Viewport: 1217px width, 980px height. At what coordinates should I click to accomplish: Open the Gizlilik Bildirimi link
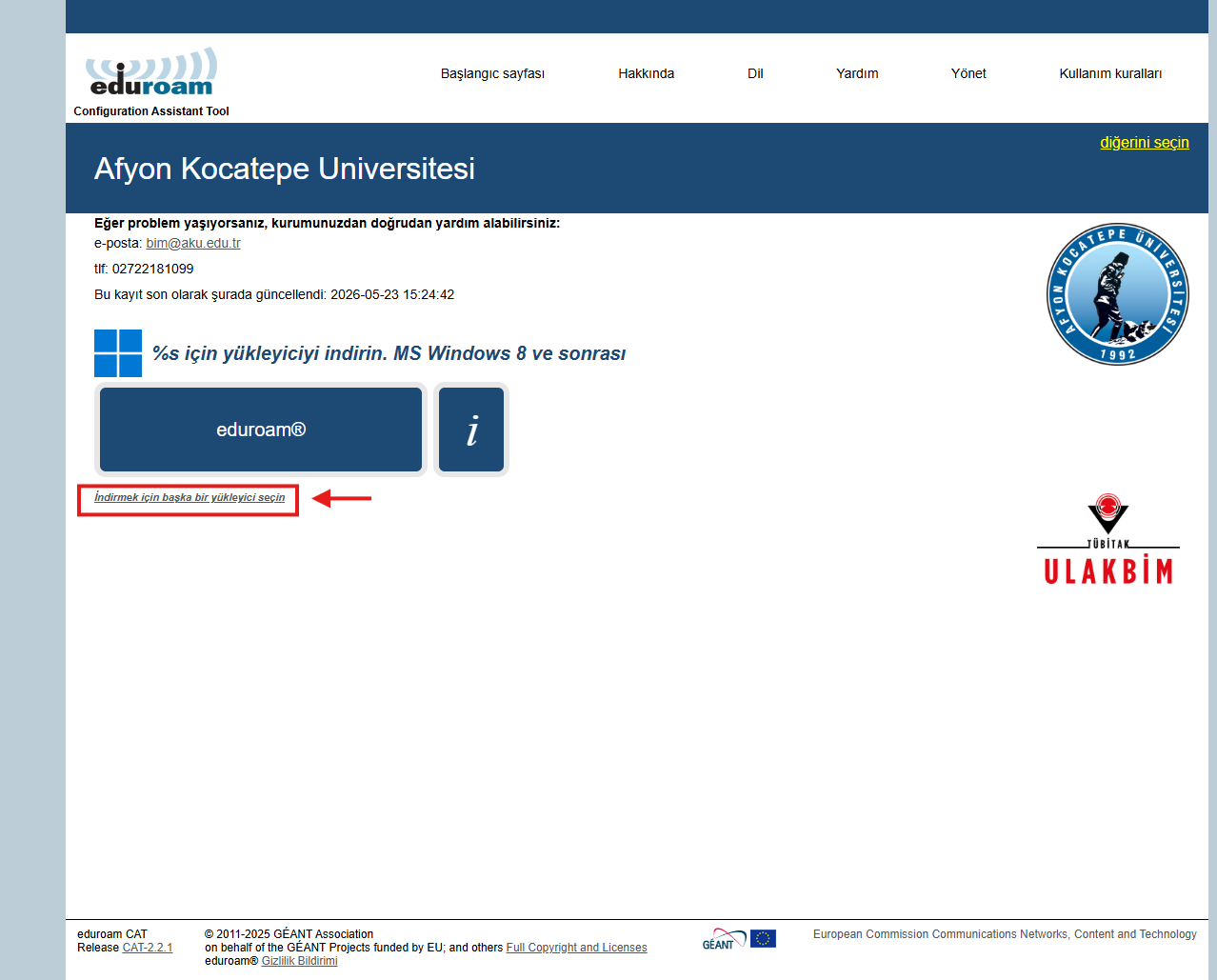[299, 961]
